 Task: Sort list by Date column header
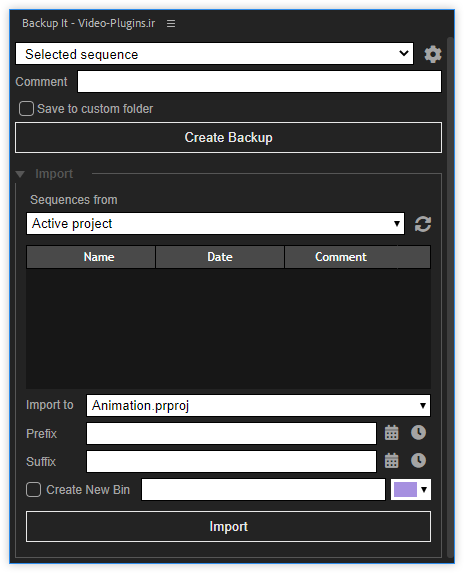(x=220, y=257)
